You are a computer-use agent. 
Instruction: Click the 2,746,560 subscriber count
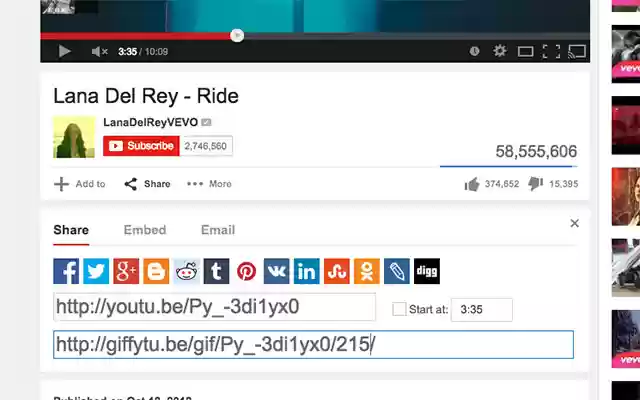(206, 146)
